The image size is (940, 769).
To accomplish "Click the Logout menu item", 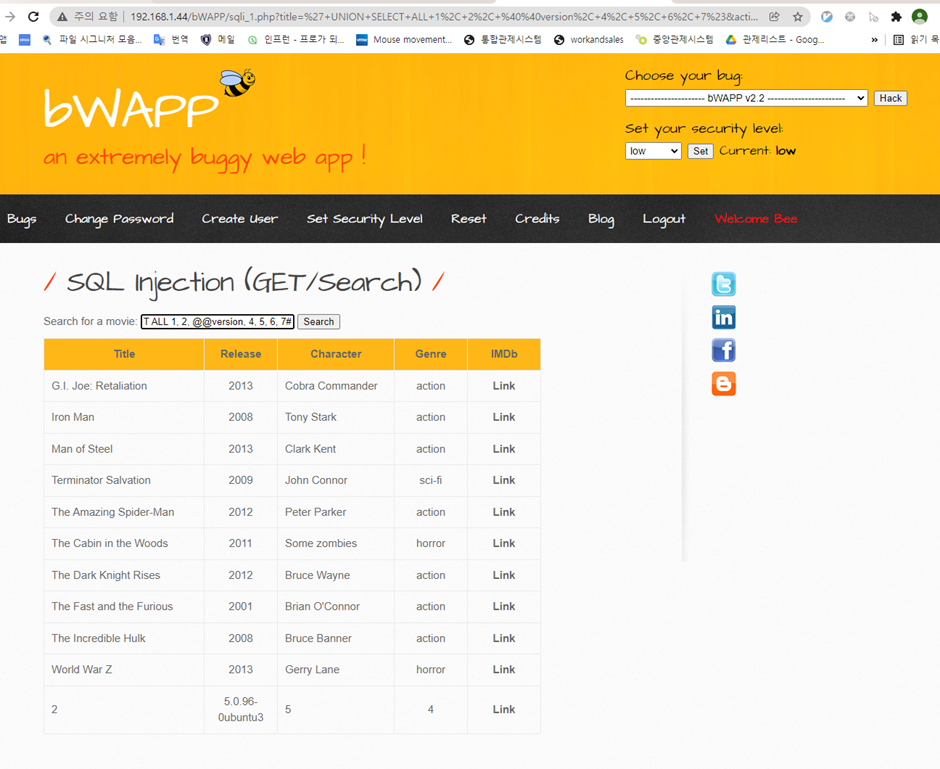I will click(x=664, y=219).
